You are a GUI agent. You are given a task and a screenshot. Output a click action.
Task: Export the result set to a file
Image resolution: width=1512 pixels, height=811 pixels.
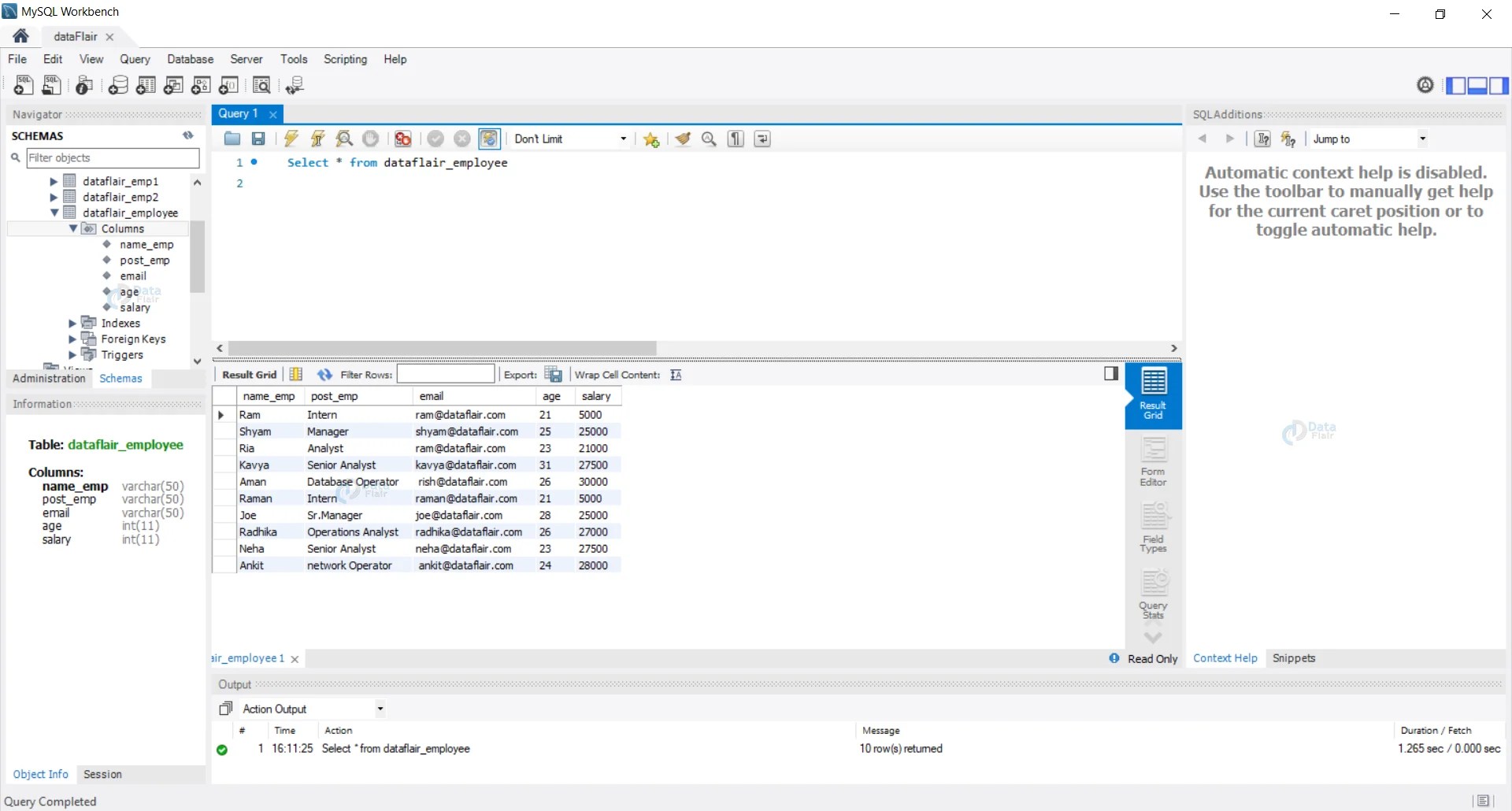click(x=554, y=374)
